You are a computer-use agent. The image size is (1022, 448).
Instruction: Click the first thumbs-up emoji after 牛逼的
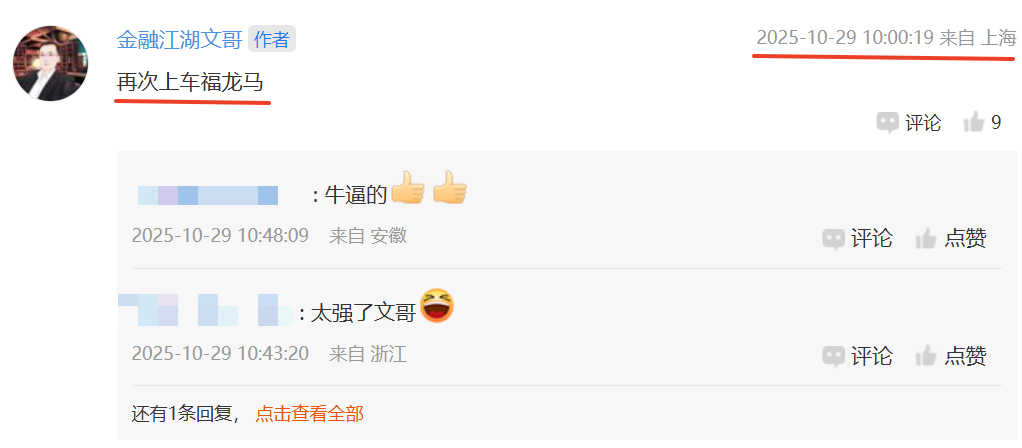pos(408,188)
